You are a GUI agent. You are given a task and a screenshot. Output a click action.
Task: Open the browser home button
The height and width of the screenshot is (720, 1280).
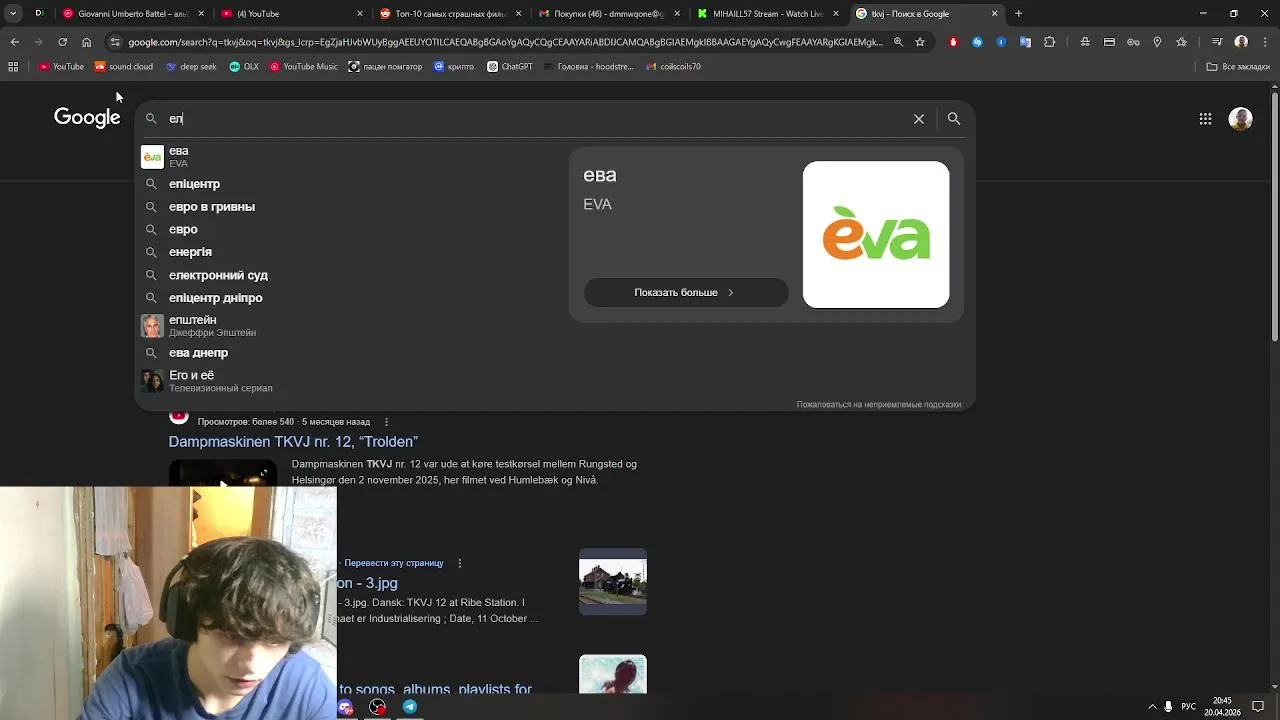86,42
